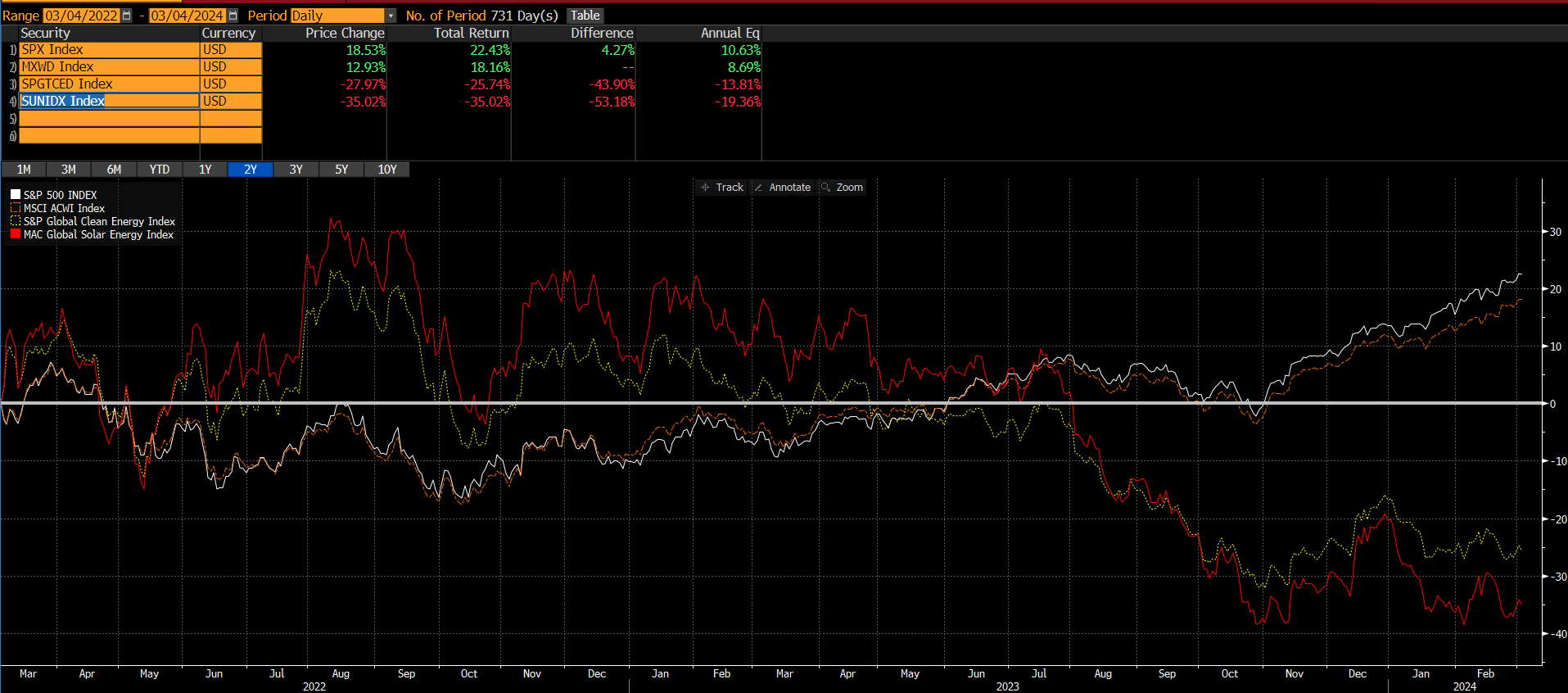Image resolution: width=1568 pixels, height=693 pixels.
Task: Switch chart range to YTD
Action: pos(160,170)
